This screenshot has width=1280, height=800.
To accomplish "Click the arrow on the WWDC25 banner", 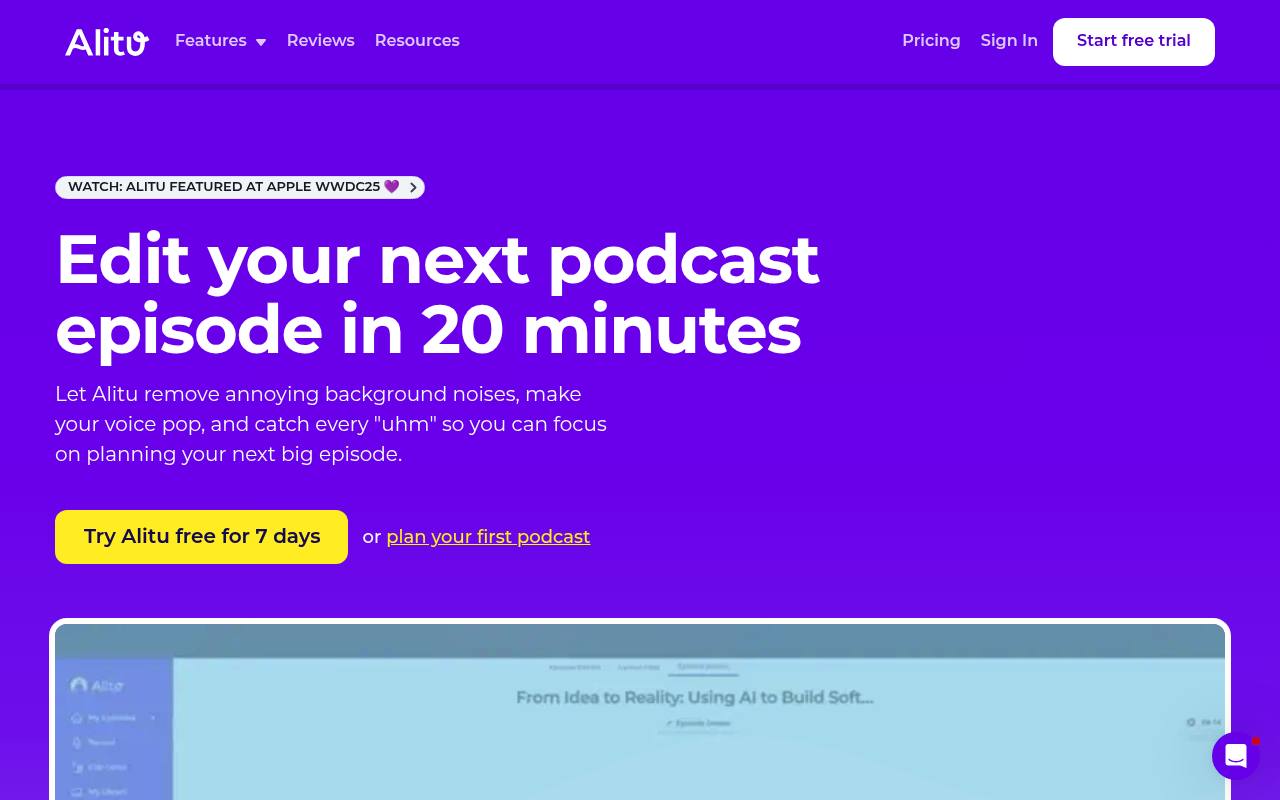I will [413, 187].
